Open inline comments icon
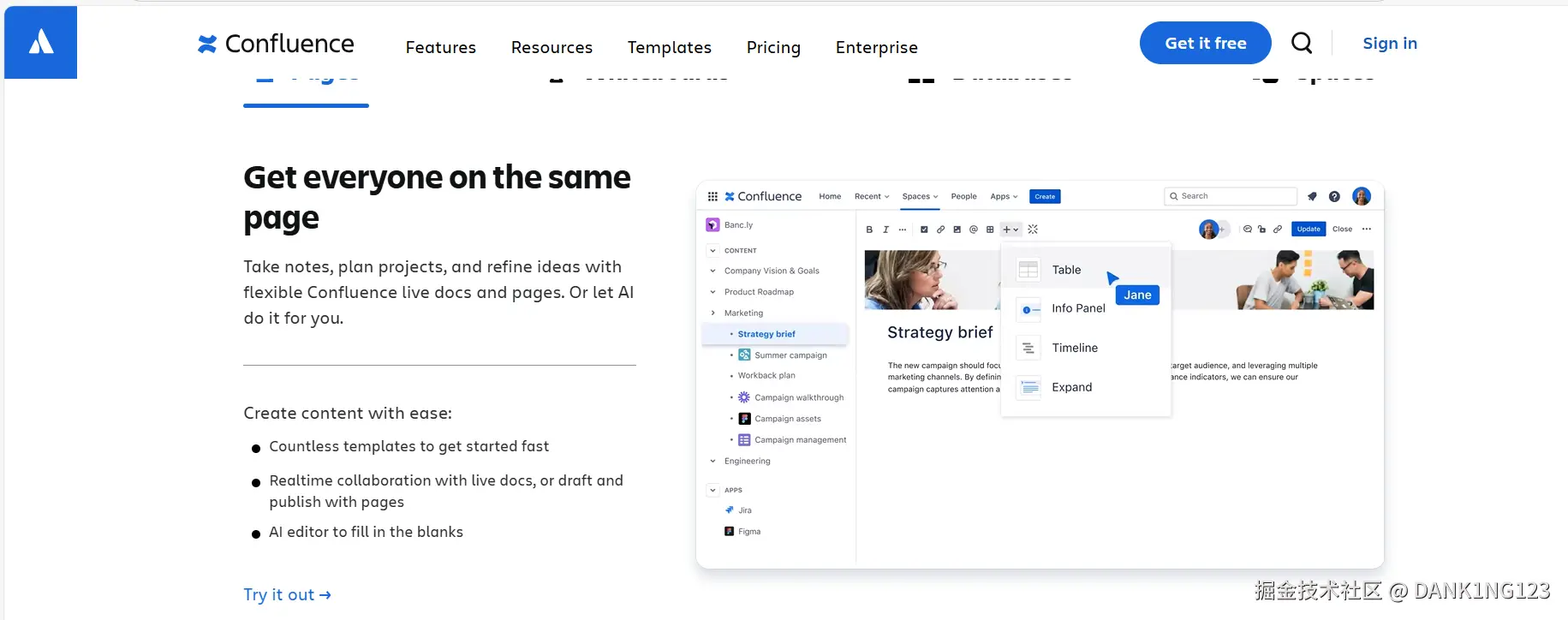 [x=1248, y=230]
